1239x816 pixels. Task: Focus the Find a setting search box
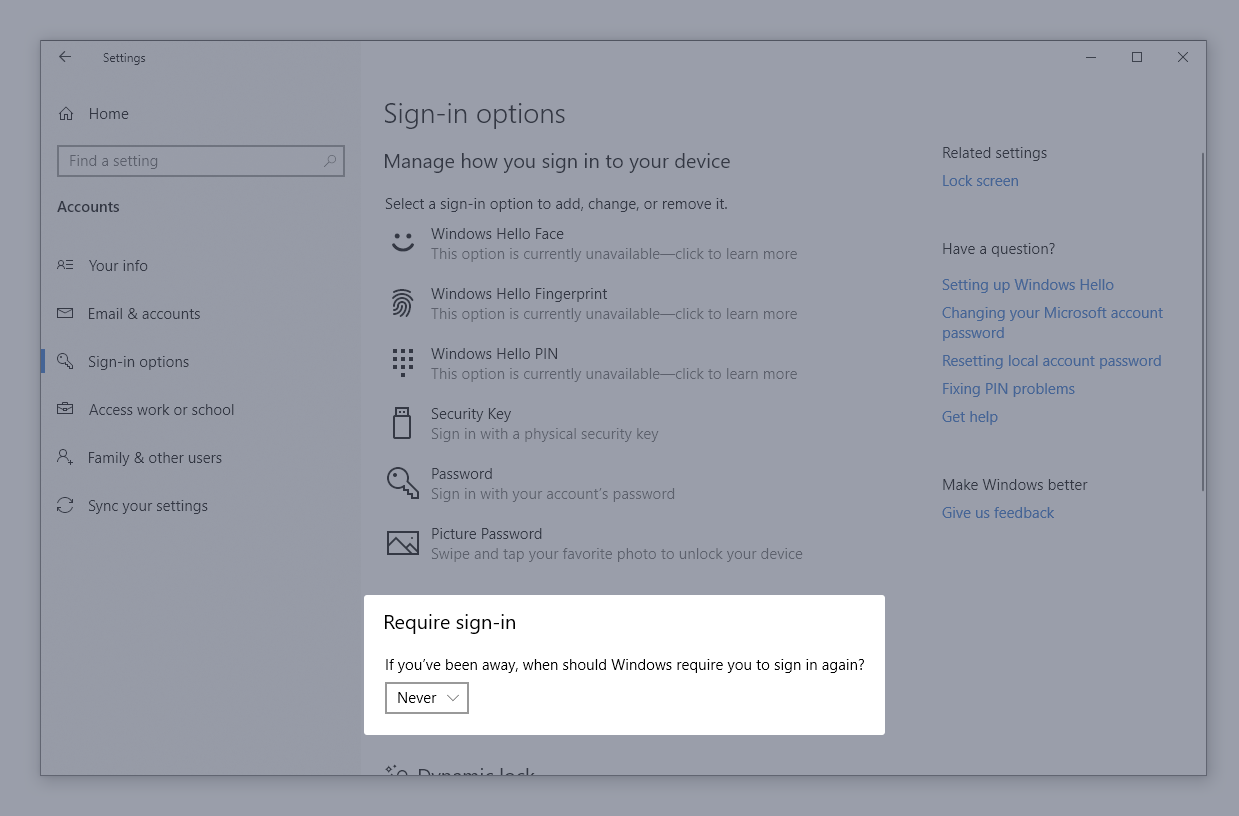coord(201,161)
